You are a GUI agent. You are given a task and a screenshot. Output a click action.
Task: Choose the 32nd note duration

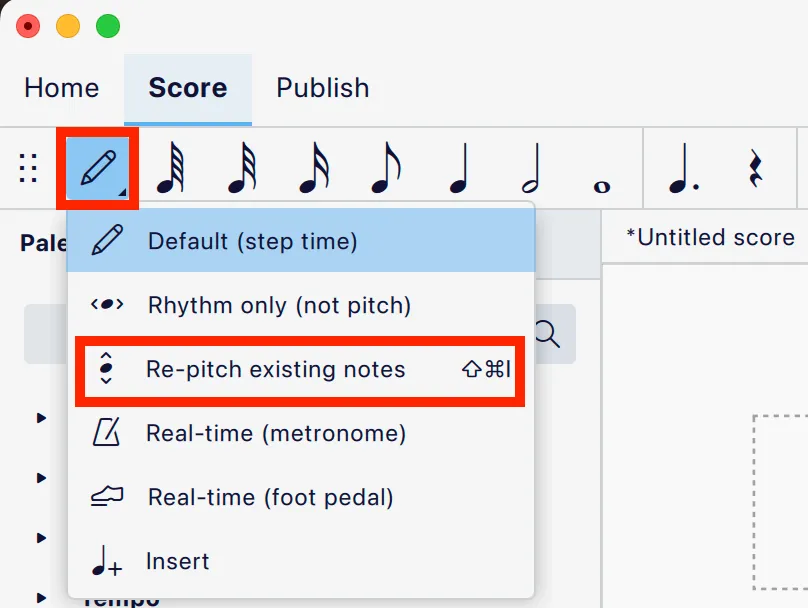[x=240, y=168]
